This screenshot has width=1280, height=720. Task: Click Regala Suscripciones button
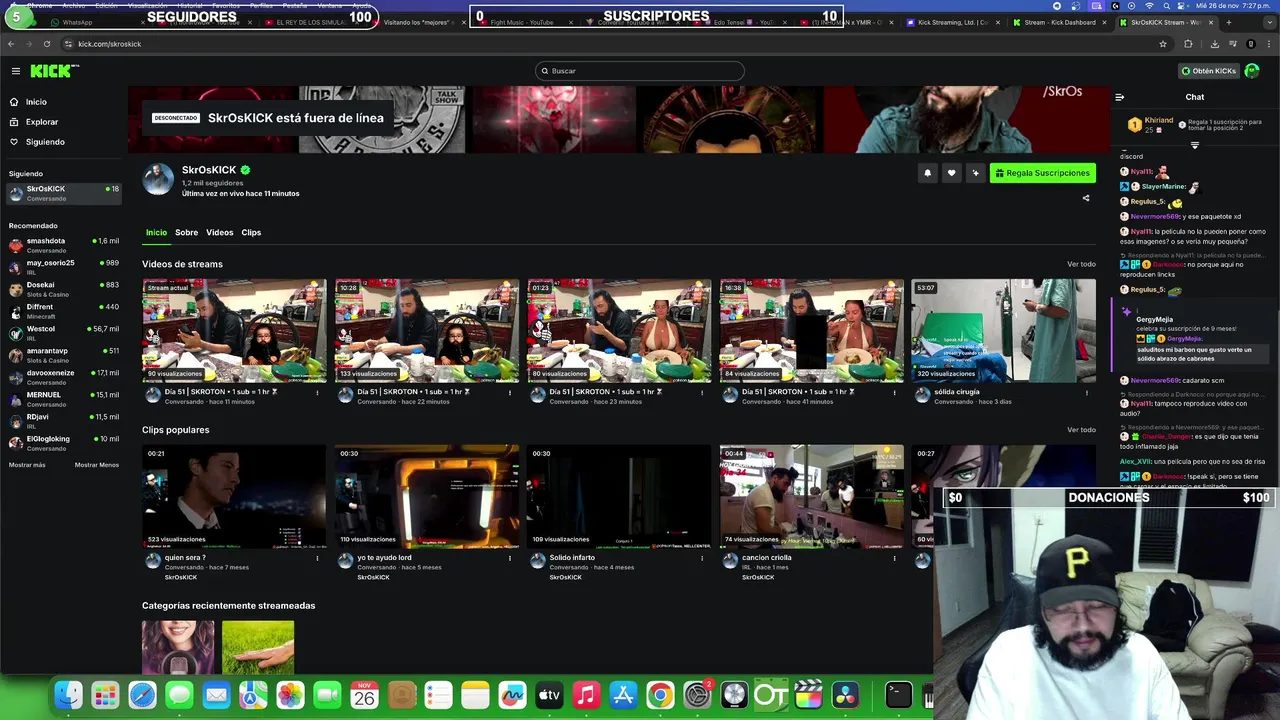pyautogui.click(x=1043, y=173)
